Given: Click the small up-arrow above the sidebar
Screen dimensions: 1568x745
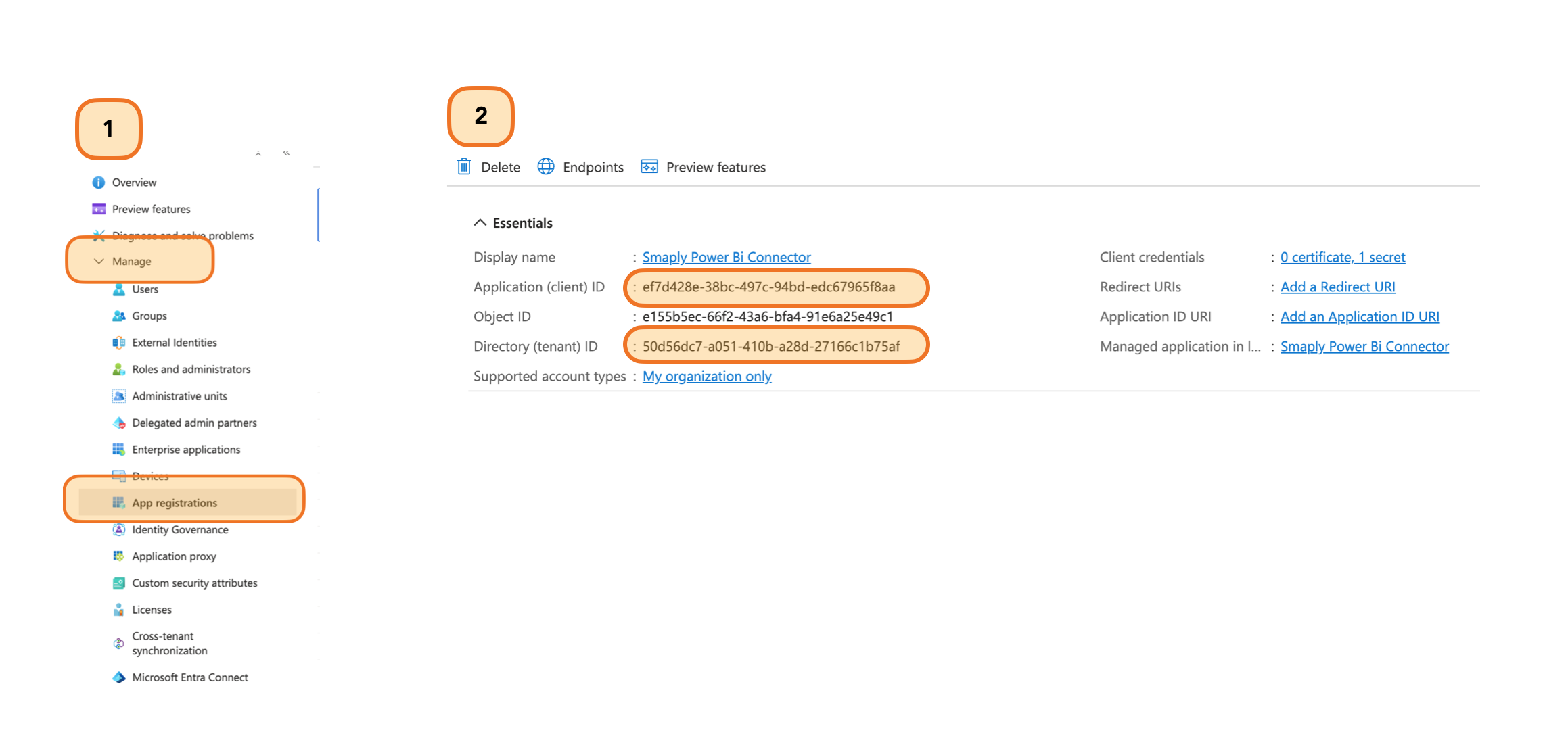Looking at the screenshot, I should click(258, 153).
